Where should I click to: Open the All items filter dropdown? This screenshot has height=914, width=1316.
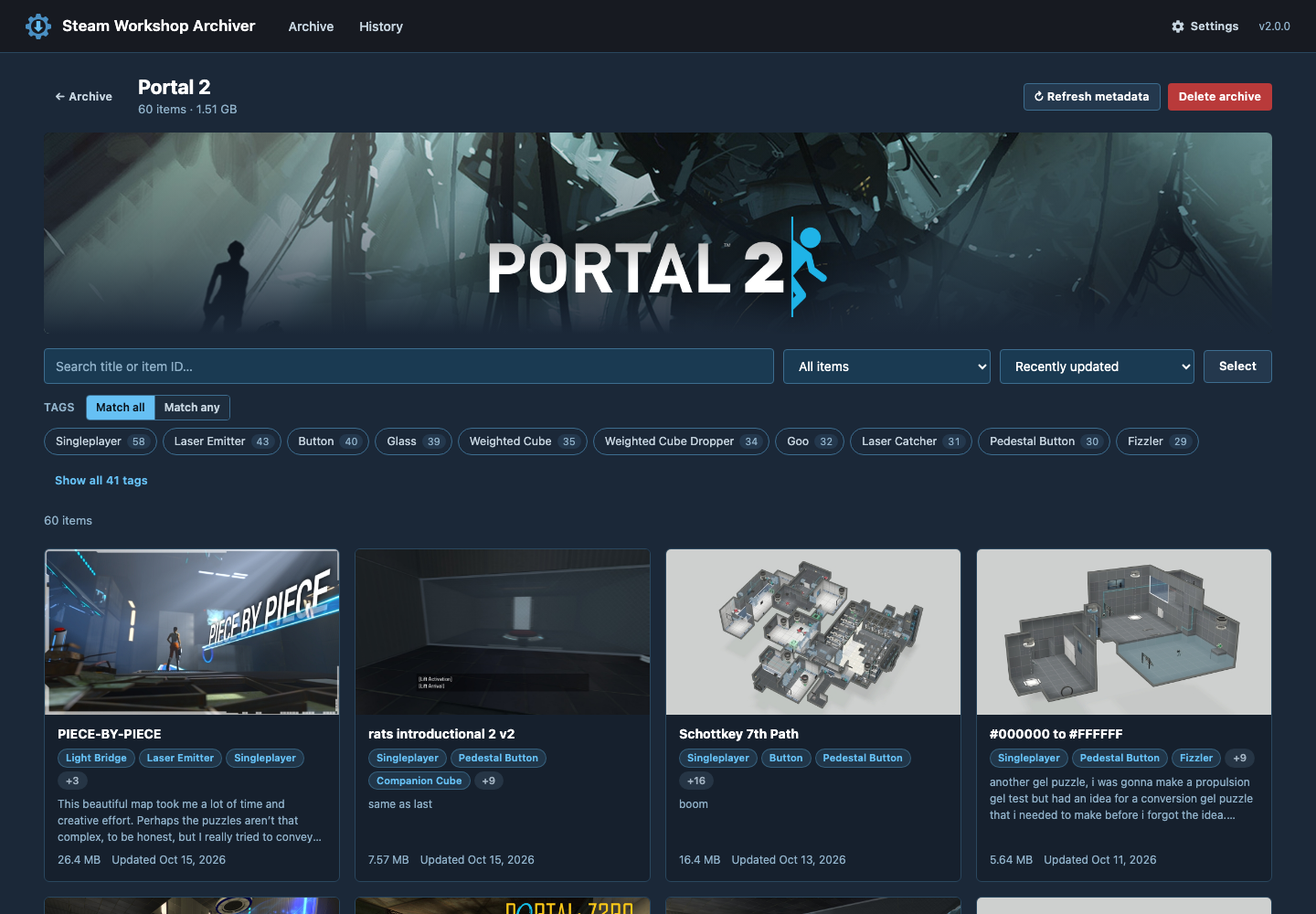click(x=886, y=367)
